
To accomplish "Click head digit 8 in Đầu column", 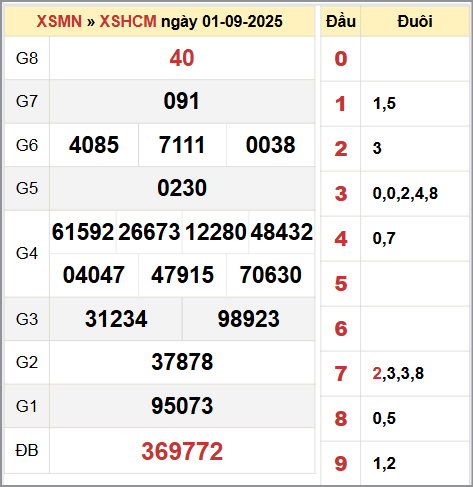I will [341, 419].
